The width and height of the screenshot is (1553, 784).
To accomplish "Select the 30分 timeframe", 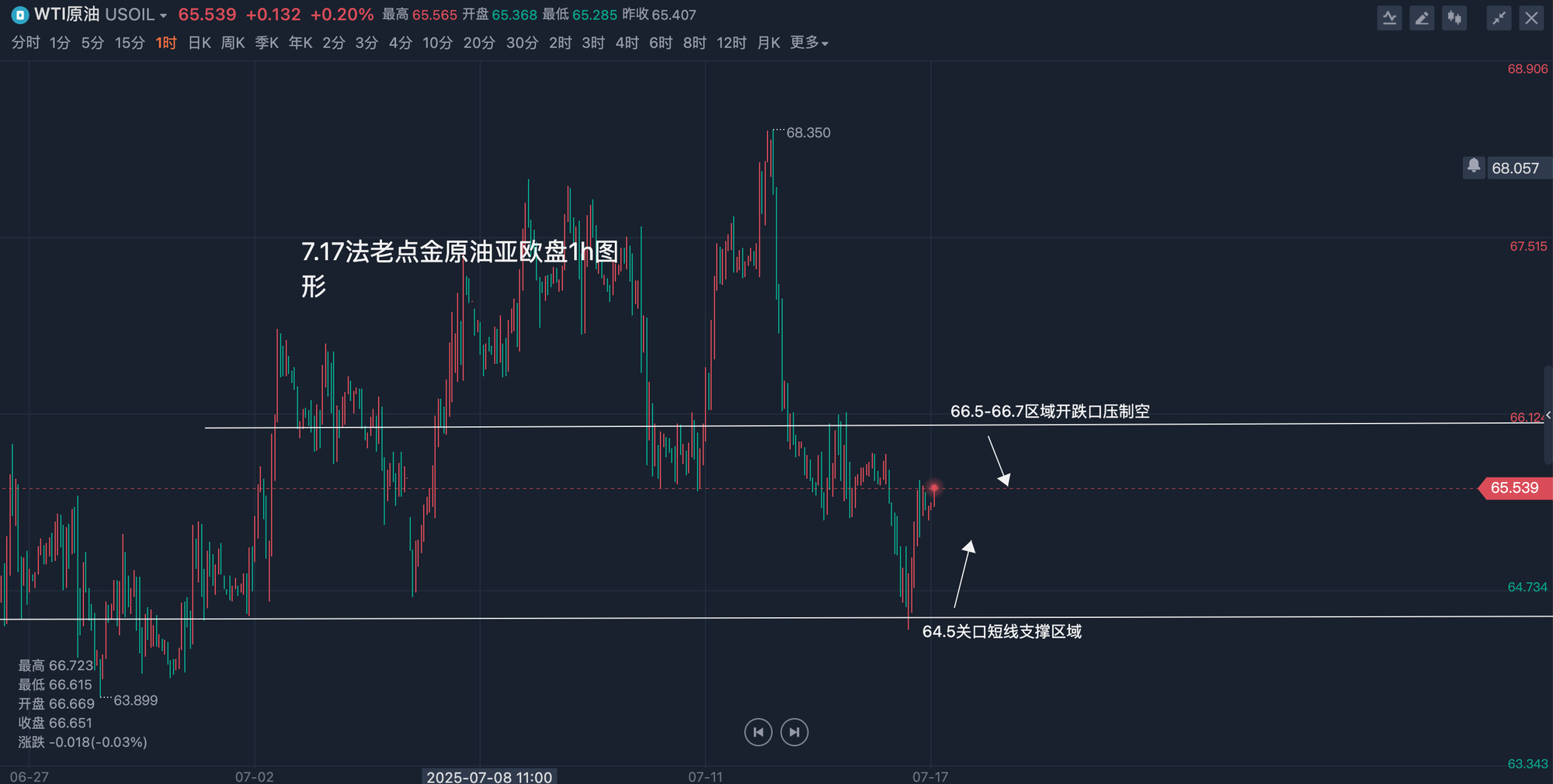I will [522, 43].
